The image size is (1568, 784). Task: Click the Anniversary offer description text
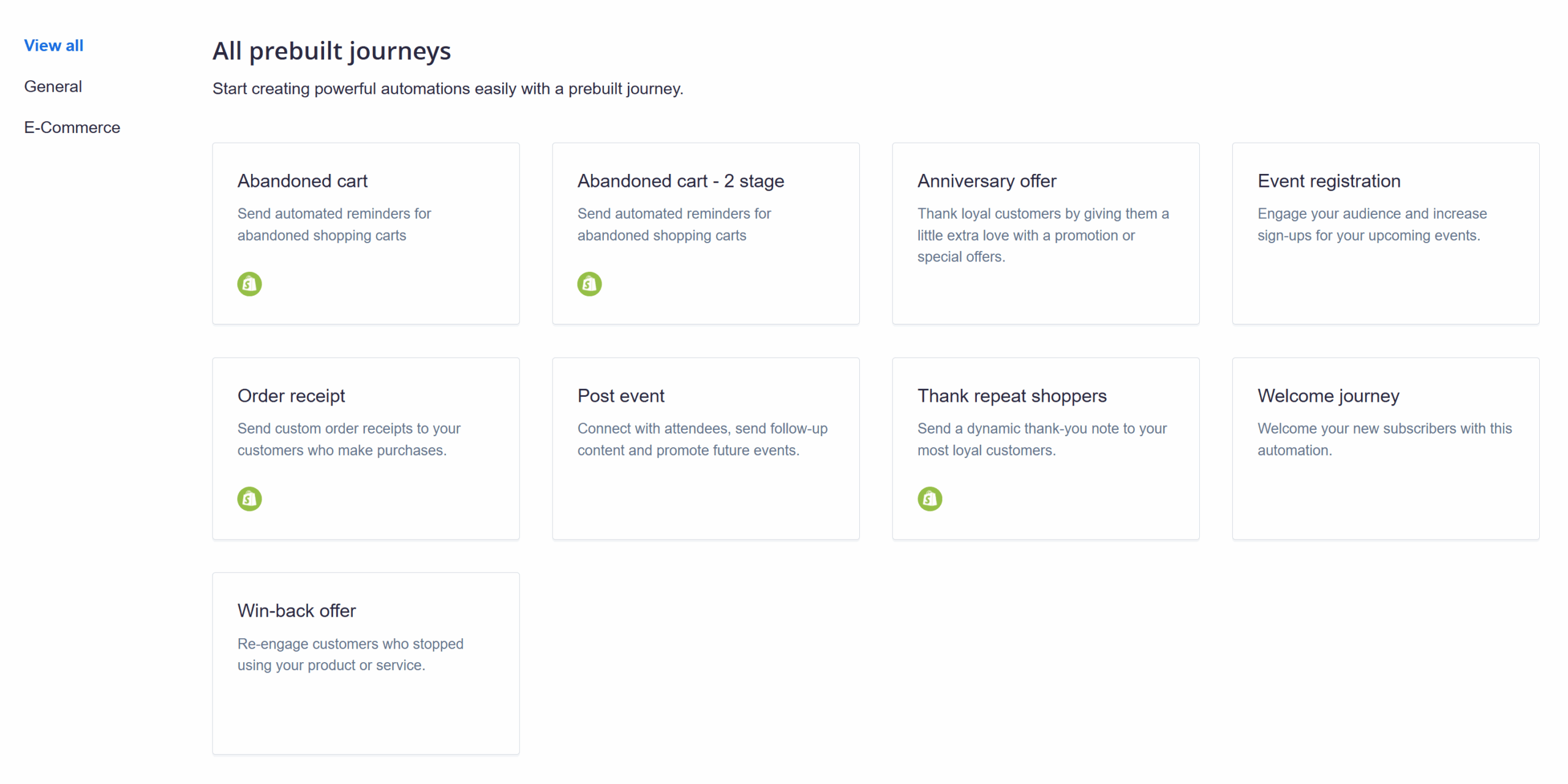pos(1042,235)
